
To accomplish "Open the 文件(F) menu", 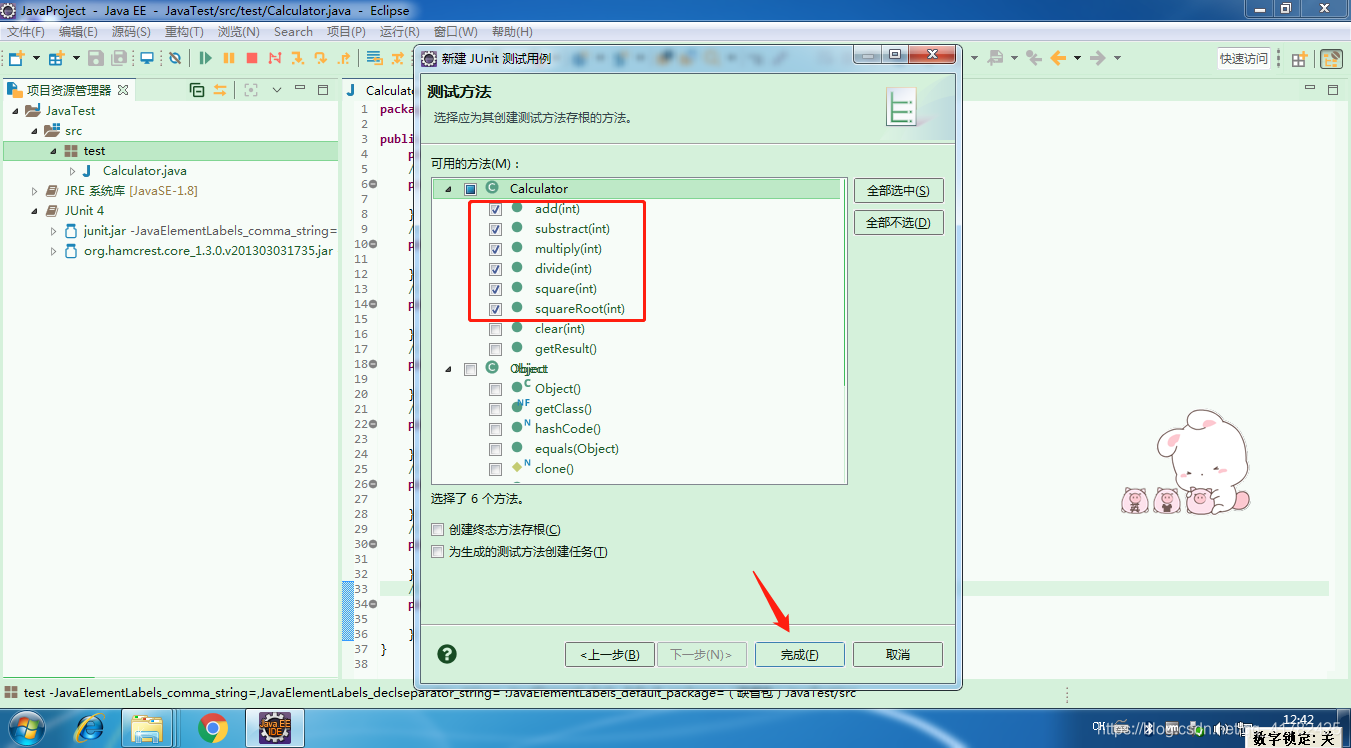I will point(26,32).
